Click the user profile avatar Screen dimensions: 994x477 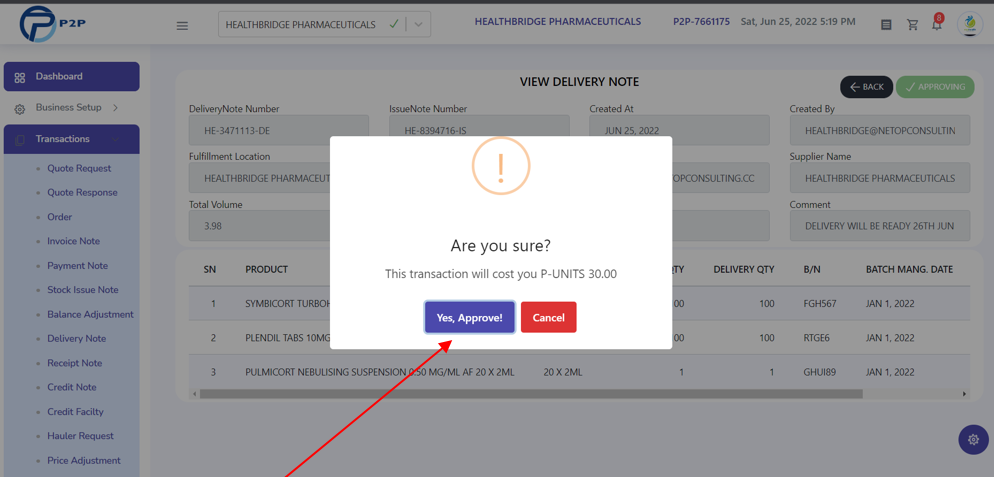click(x=970, y=25)
